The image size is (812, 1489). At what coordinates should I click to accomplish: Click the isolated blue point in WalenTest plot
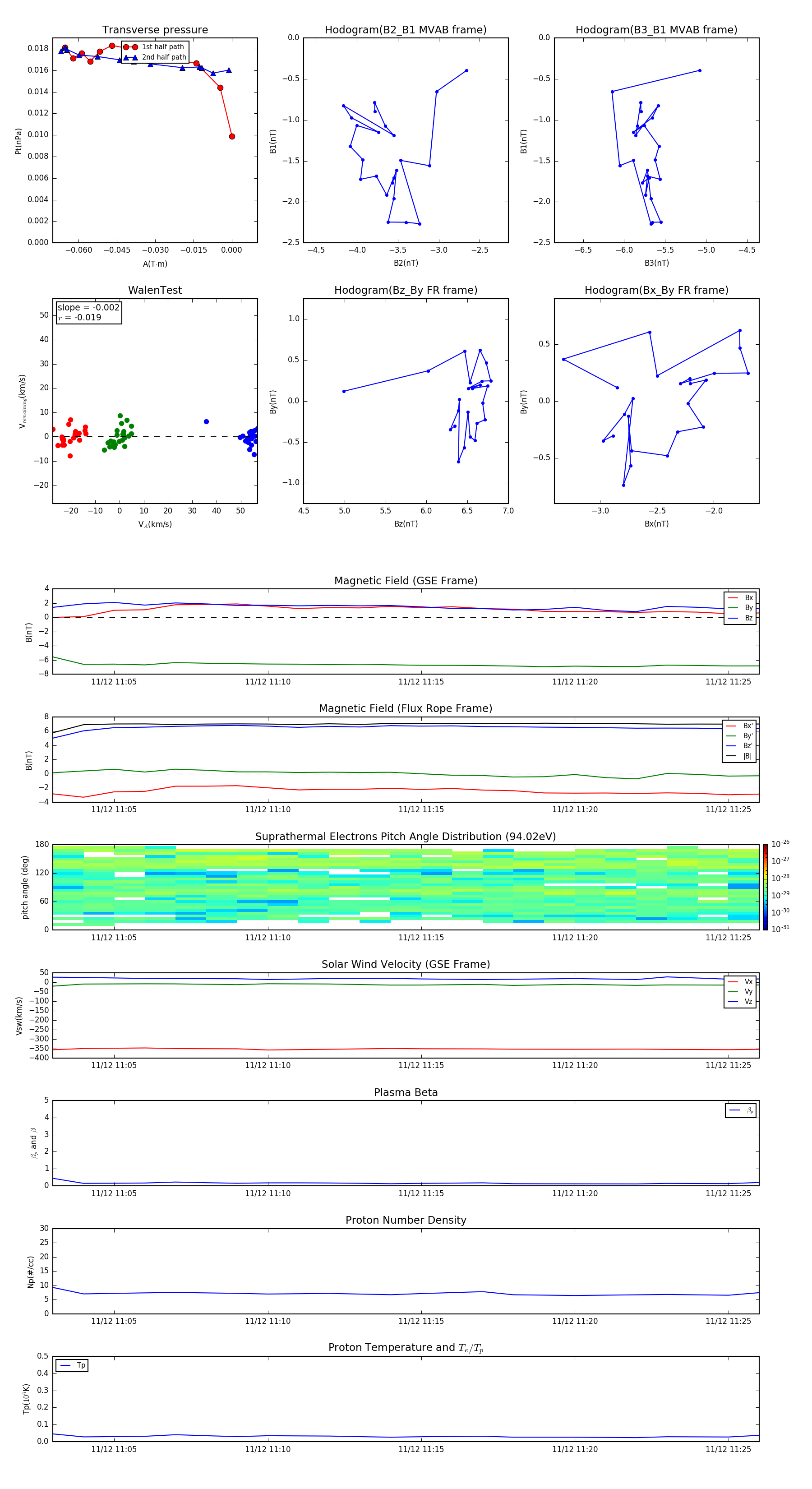coord(206,421)
